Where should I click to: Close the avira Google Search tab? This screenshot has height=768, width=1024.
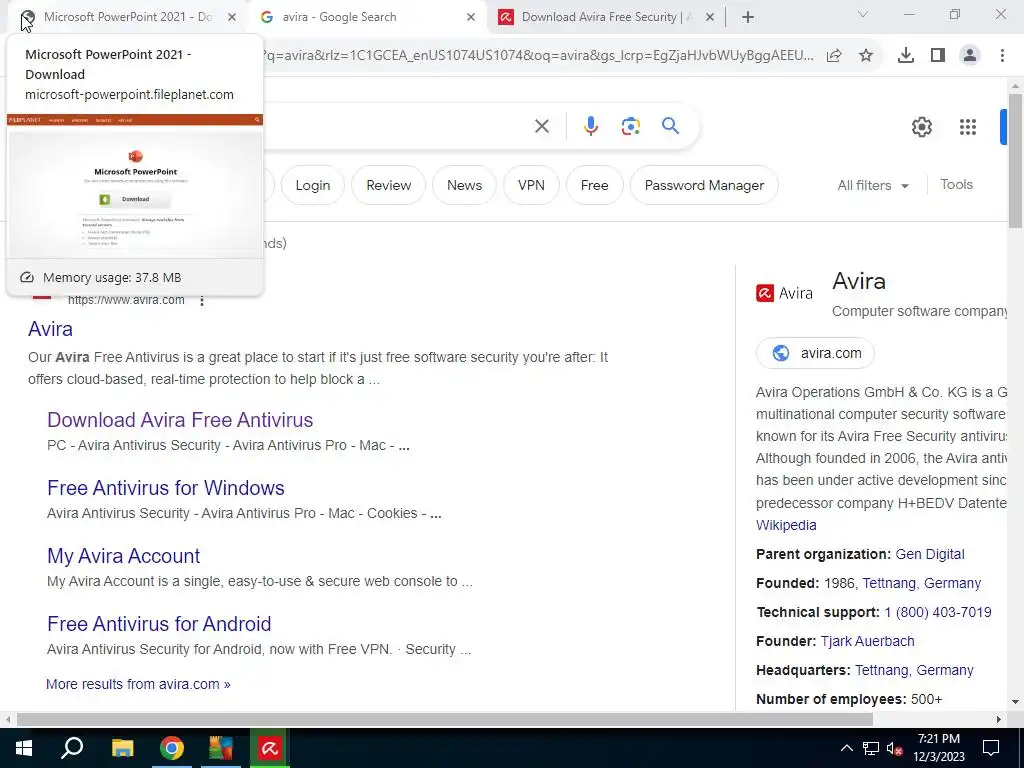[471, 18]
